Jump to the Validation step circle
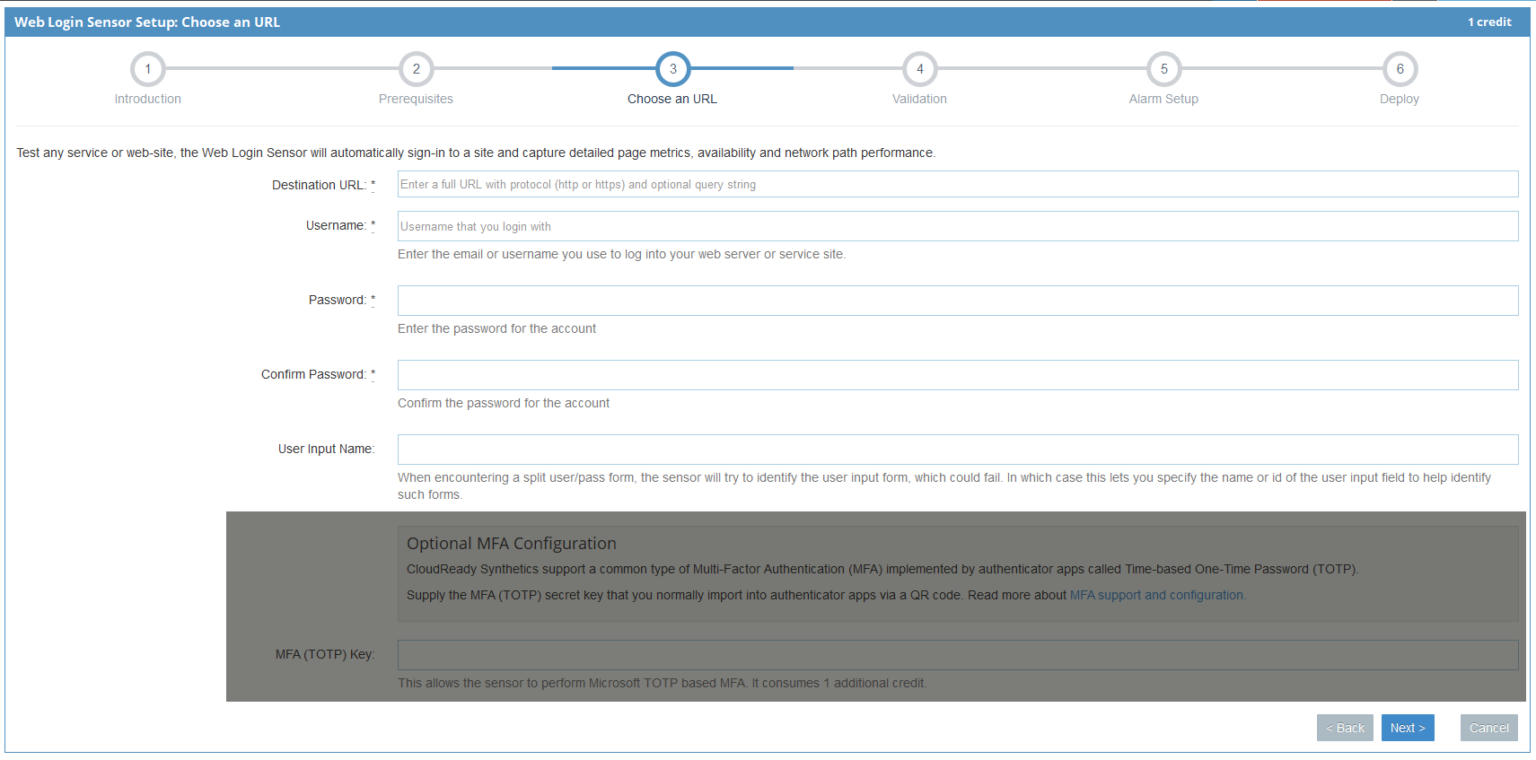 [x=919, y=69]
